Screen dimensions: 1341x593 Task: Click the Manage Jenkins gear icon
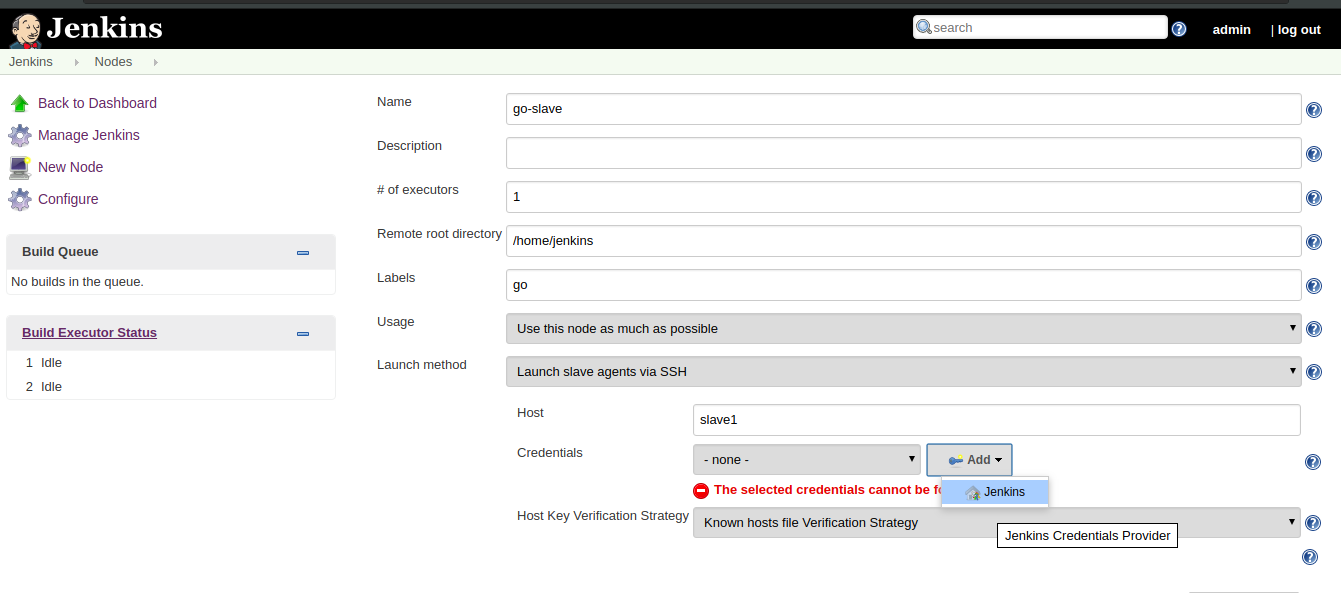(x=20, y=135)
